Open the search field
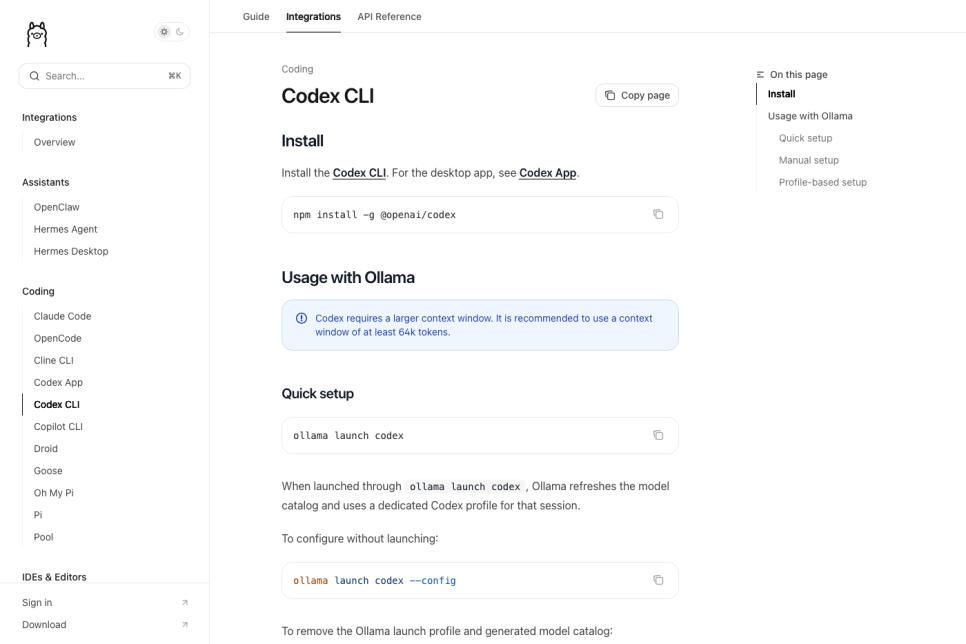This screenshot has width=966, height=644. point(105,76)
